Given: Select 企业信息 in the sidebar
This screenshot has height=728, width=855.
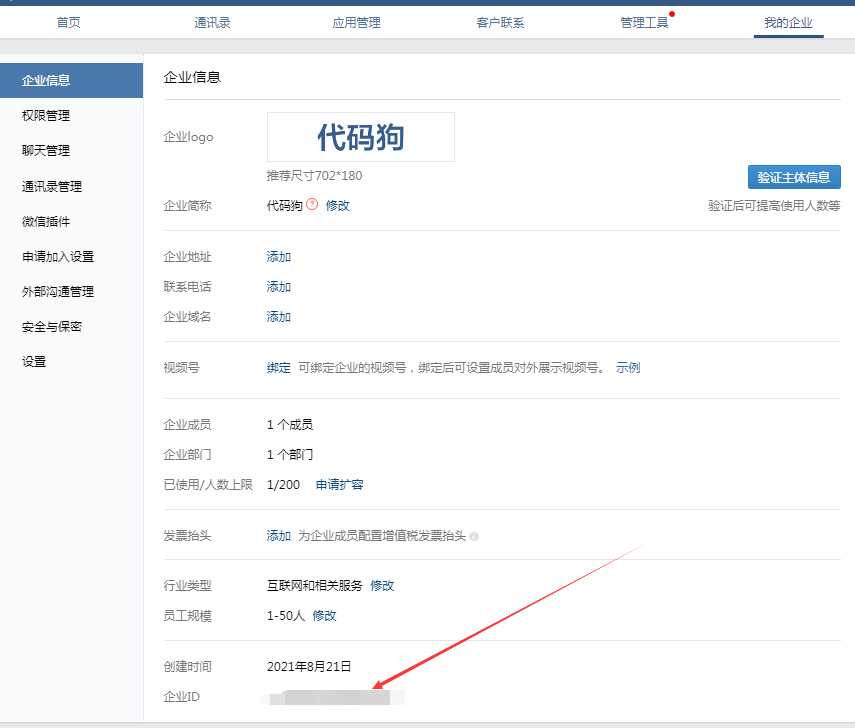Looking at the screenshot, I should click(x=71, y=80).
